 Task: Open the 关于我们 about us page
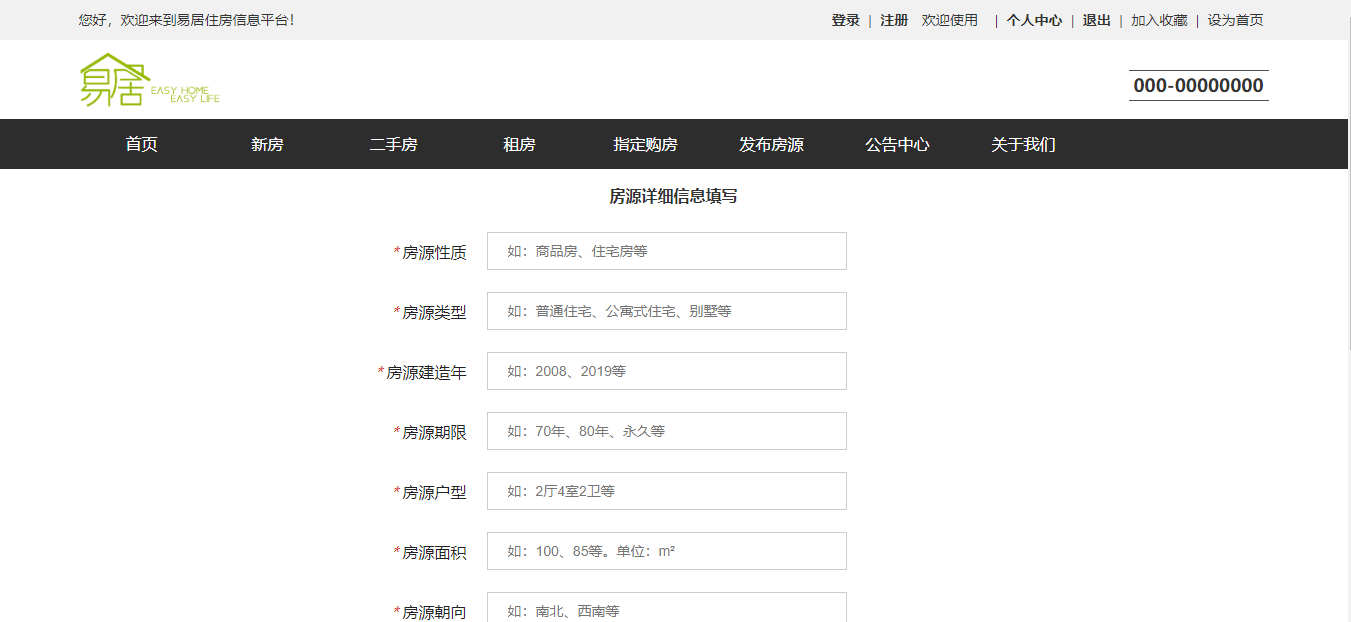click(x=1022, y=144)
